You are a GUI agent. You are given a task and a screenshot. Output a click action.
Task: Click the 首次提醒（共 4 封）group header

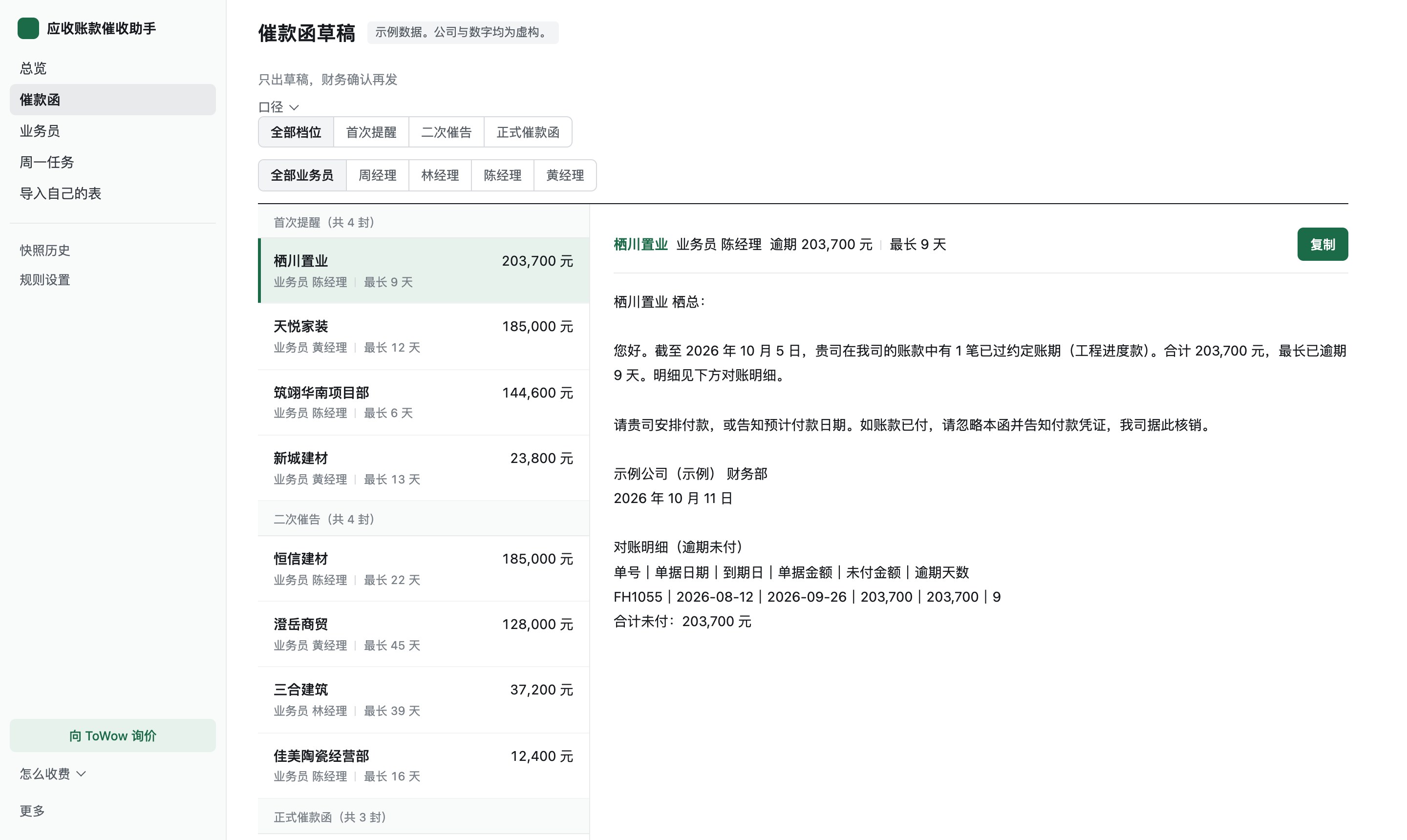[424, 222]
